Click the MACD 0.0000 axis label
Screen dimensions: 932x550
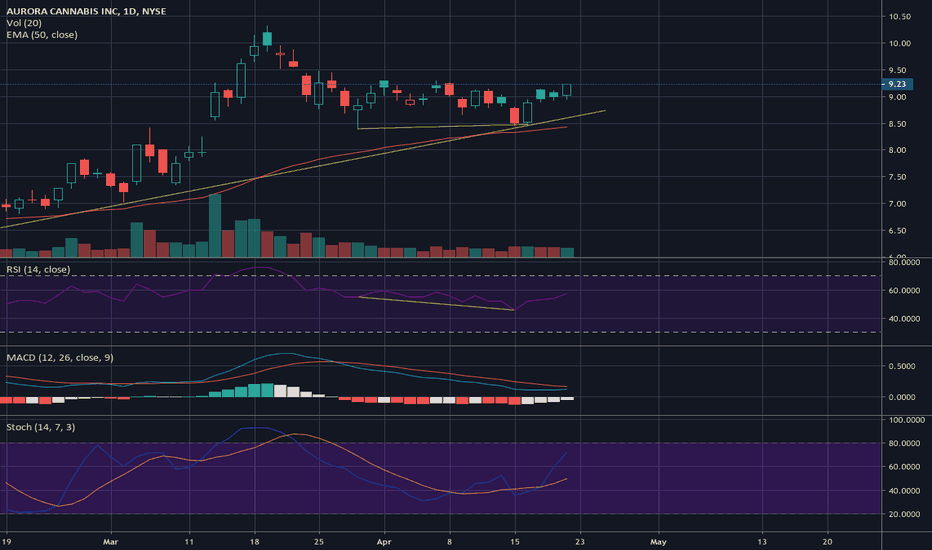tap(902, 397)
